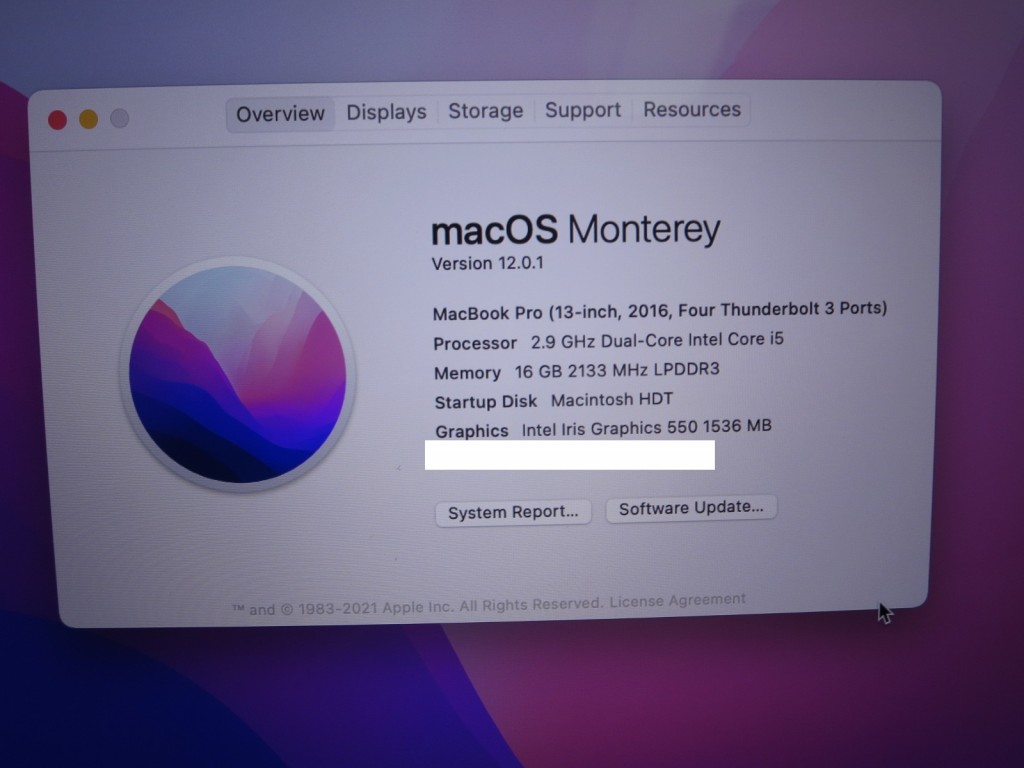Open System Report

513,512
